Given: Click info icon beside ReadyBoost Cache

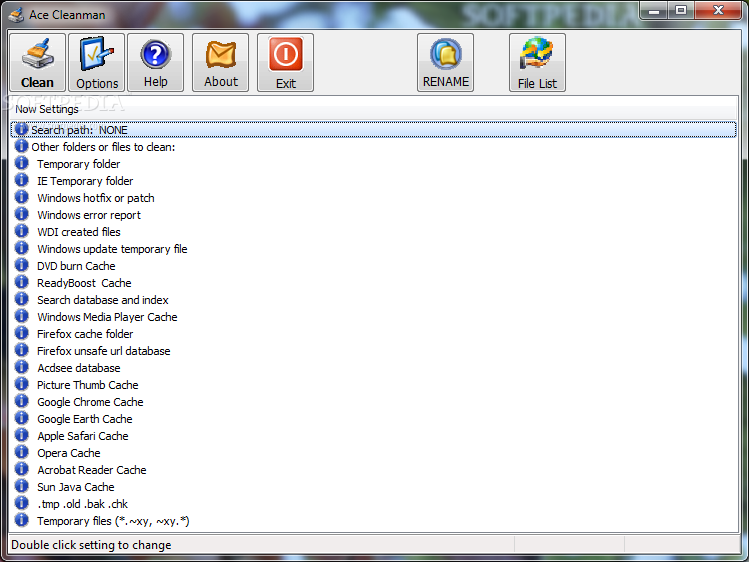Looking at the screenshot, I should 21,282.
